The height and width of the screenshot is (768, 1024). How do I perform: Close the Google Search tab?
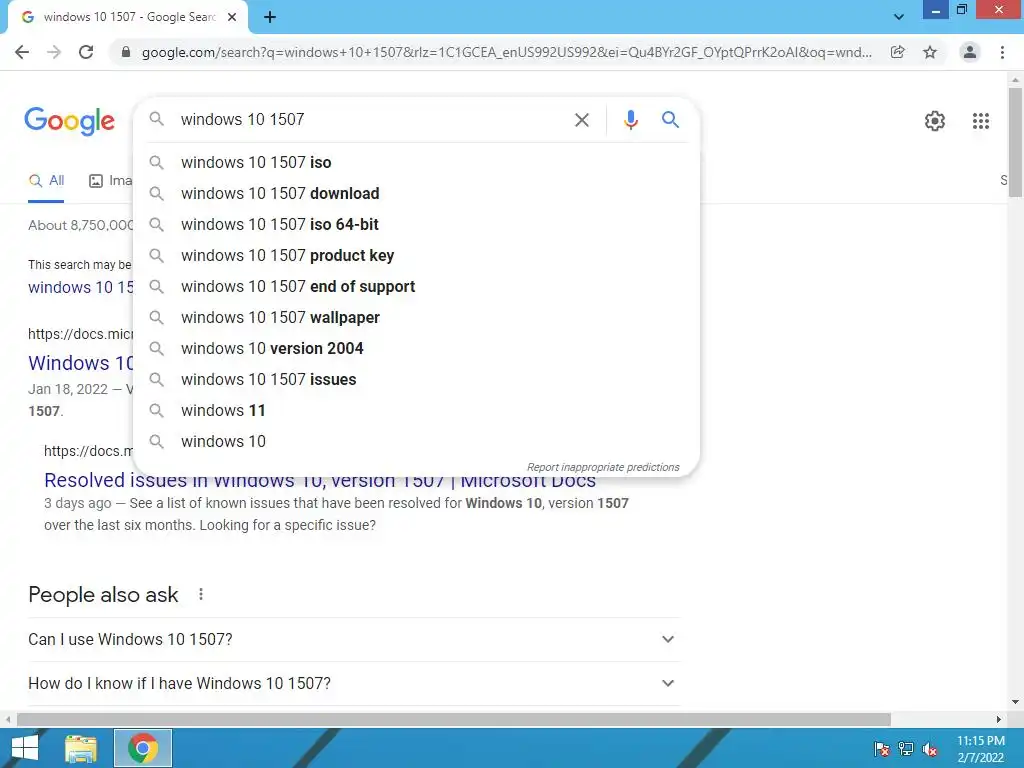[x=232, y=18]
